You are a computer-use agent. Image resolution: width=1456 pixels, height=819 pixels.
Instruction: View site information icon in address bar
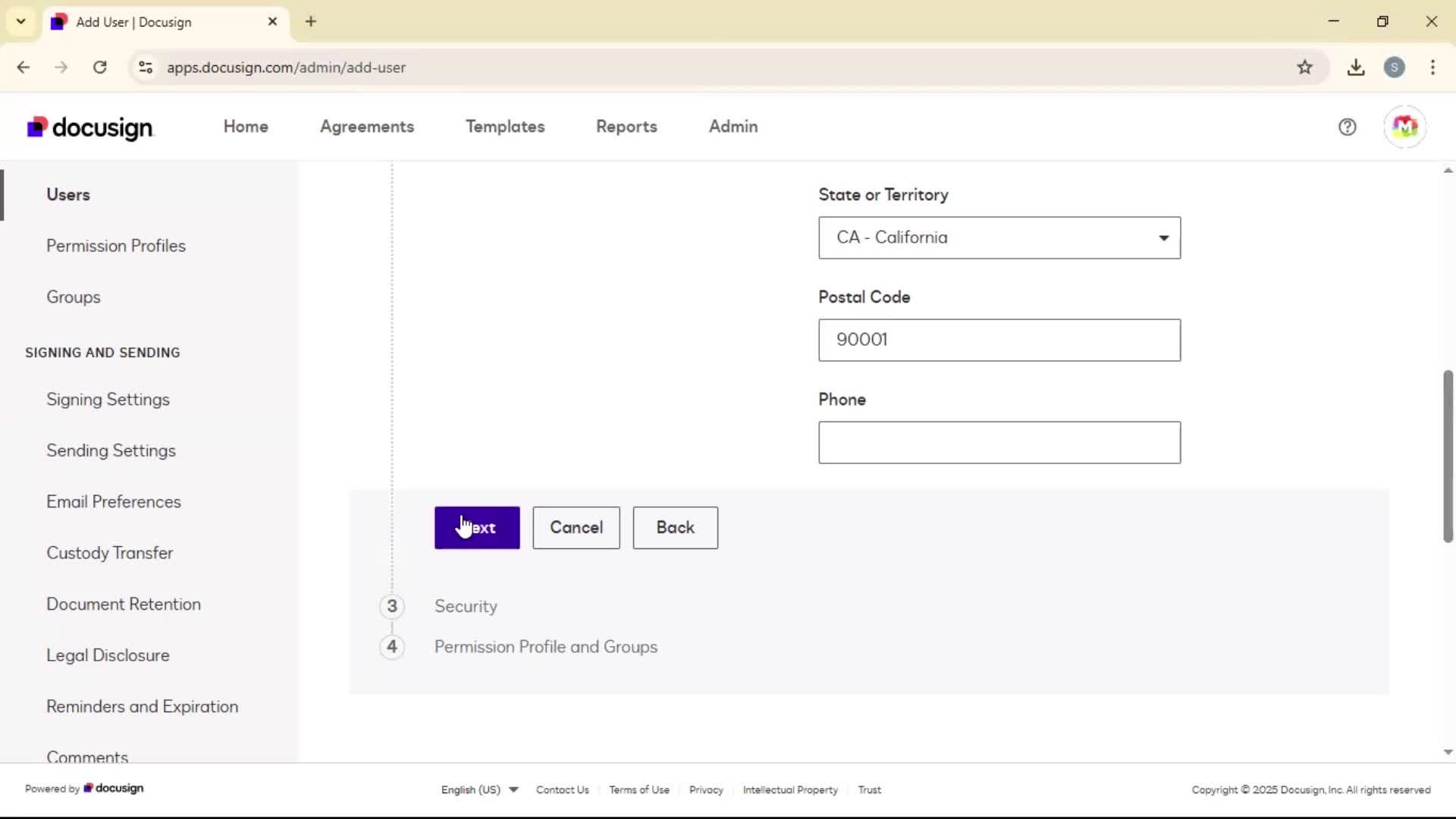pos(146,67)
